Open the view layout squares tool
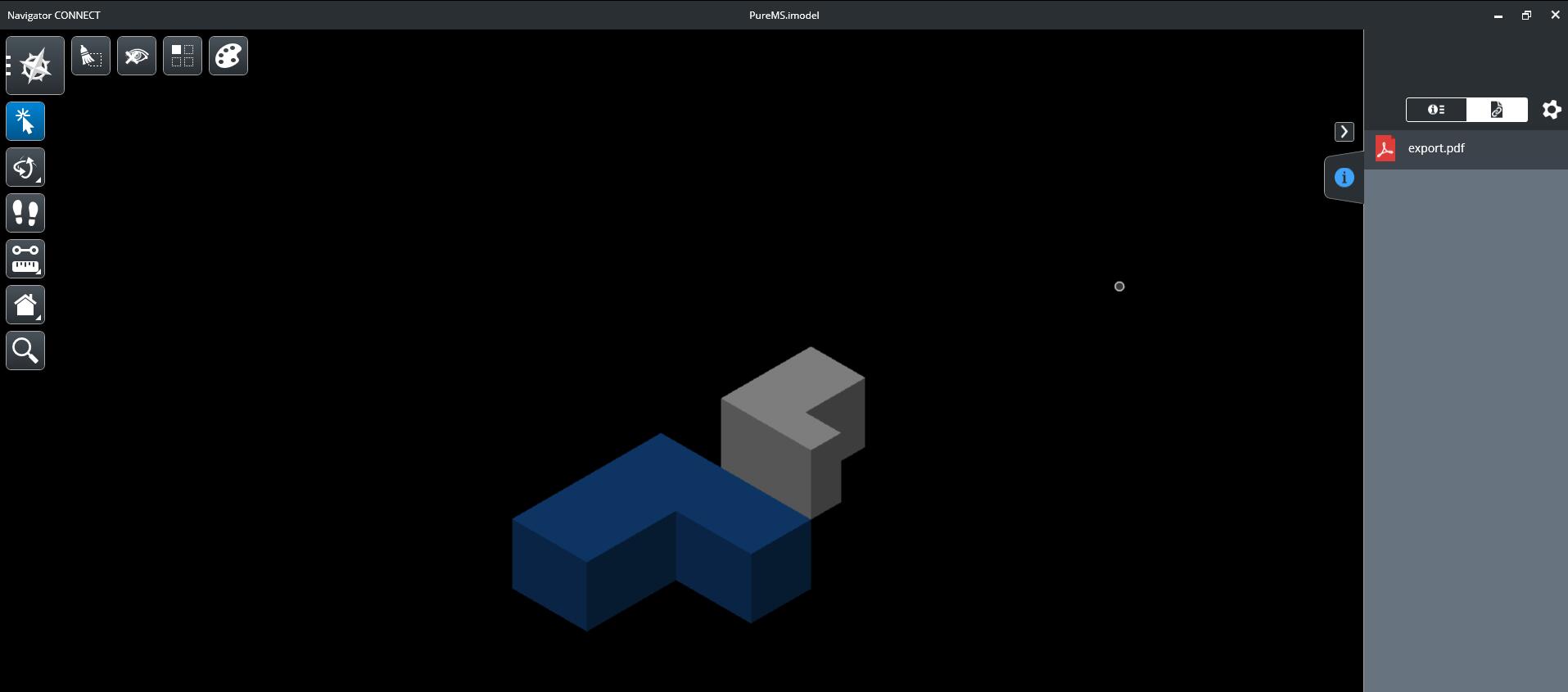Image resolution: width=1568 pixels, height=692 pixels. click(183, 57)
